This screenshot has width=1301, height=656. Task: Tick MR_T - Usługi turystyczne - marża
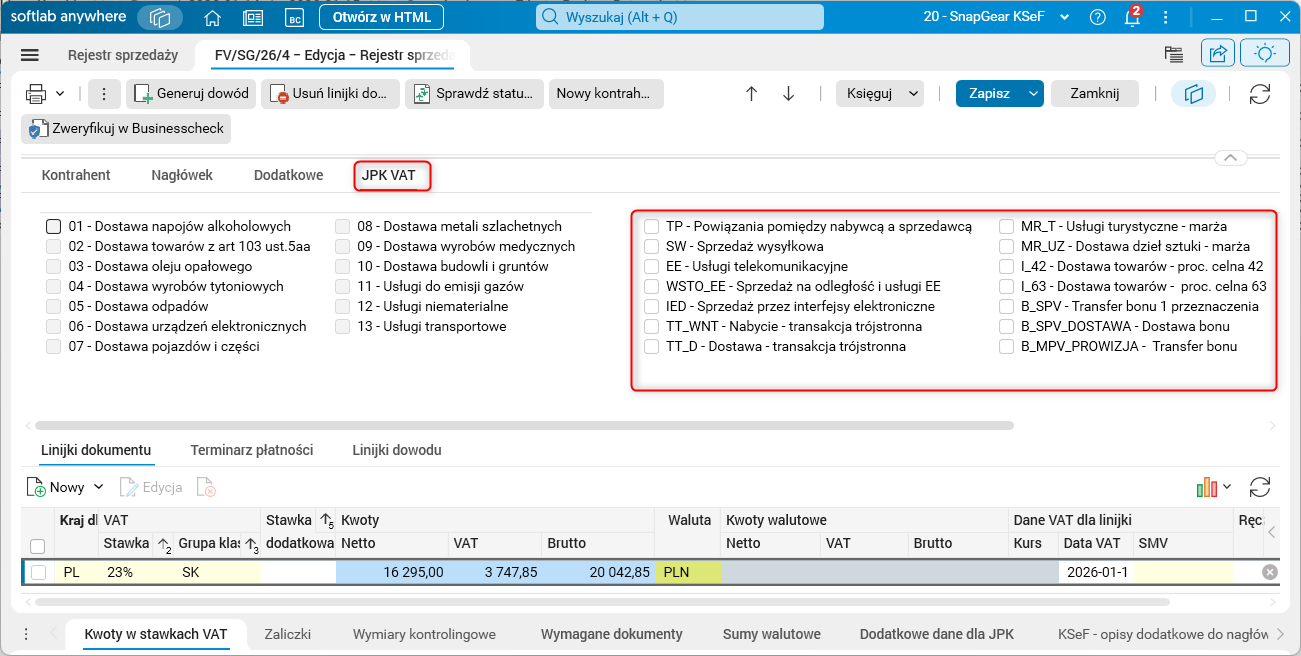(1006, 226)
